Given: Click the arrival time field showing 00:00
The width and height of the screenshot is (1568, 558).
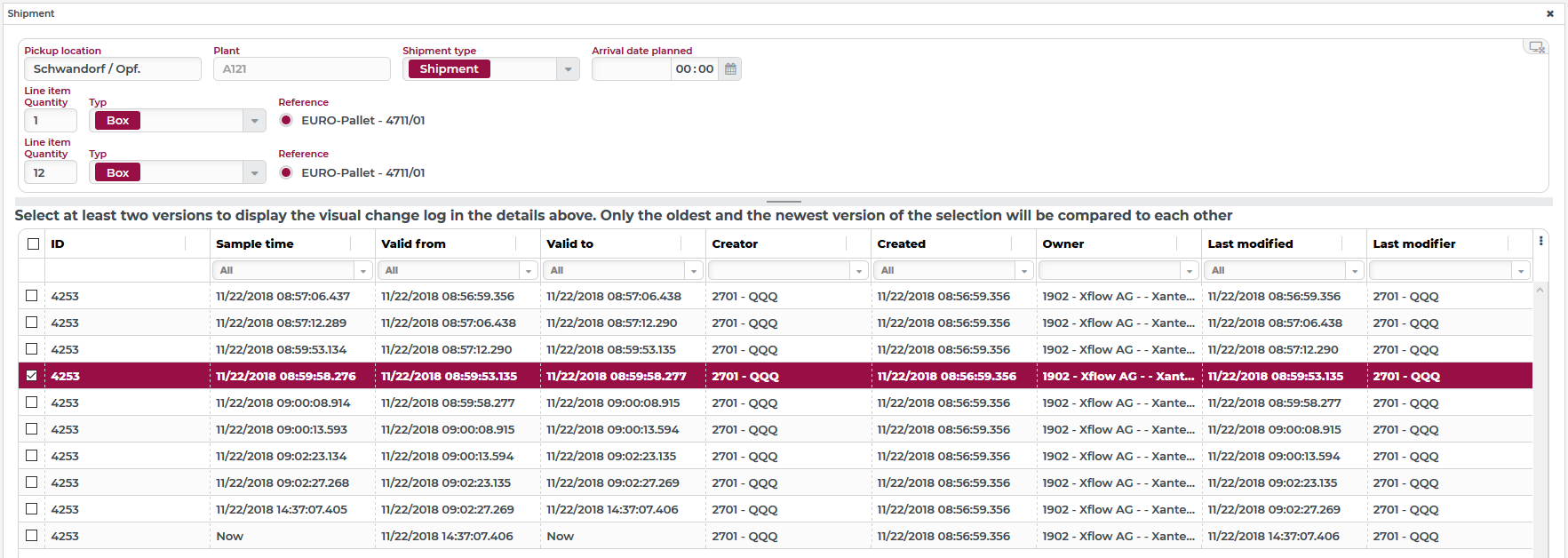Looking at the screenshot, I should pyautogui.click(x=695, y=69).
